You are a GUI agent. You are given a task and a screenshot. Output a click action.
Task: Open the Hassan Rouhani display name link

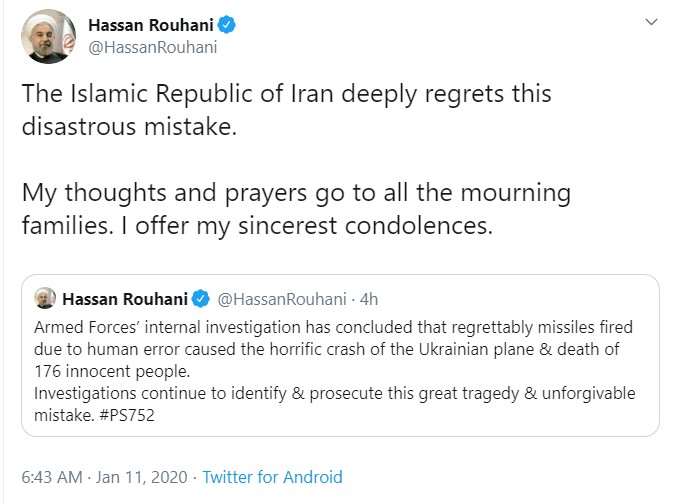point(151,25)
